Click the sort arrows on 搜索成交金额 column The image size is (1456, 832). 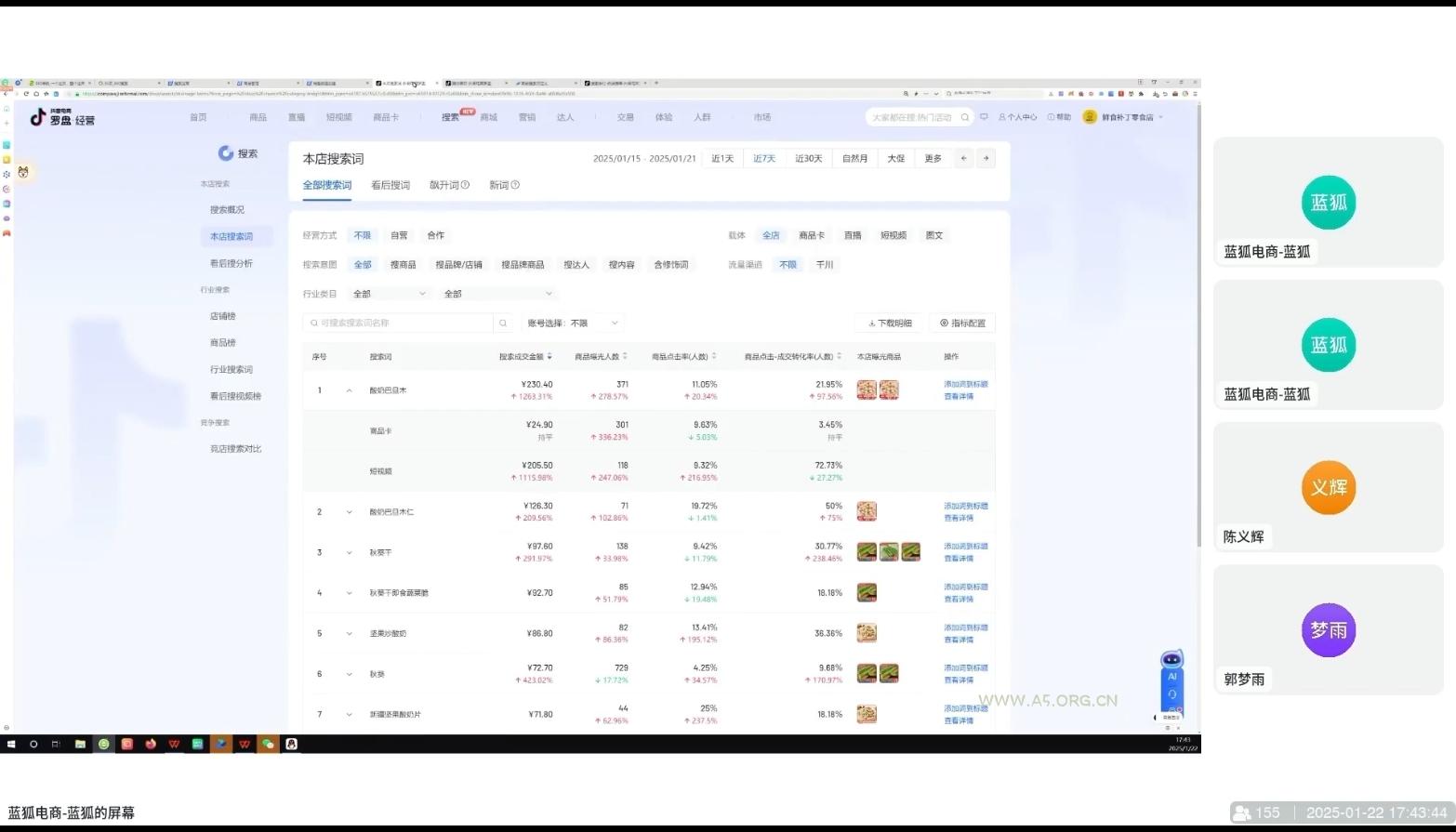pyautogui.click(x=550, y=355)
